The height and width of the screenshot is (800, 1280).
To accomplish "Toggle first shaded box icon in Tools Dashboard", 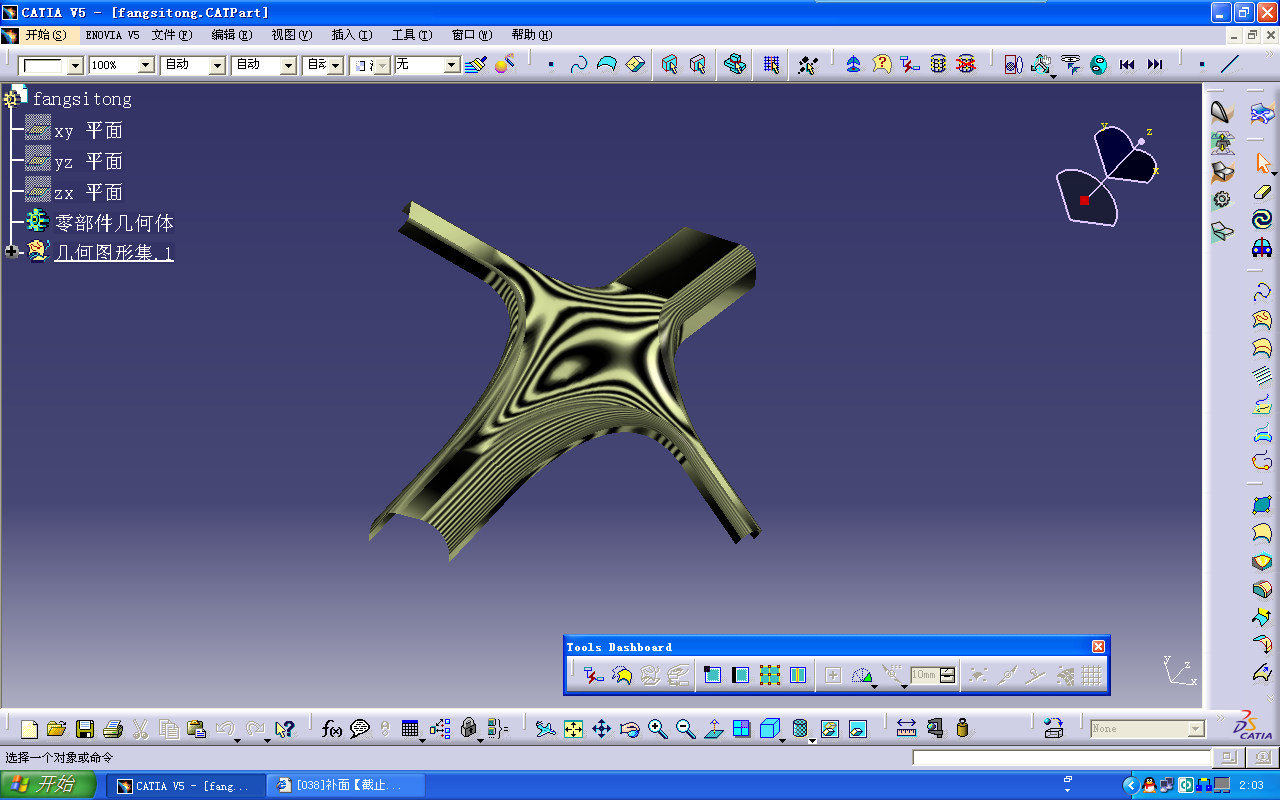I will (x=712, y=675).
